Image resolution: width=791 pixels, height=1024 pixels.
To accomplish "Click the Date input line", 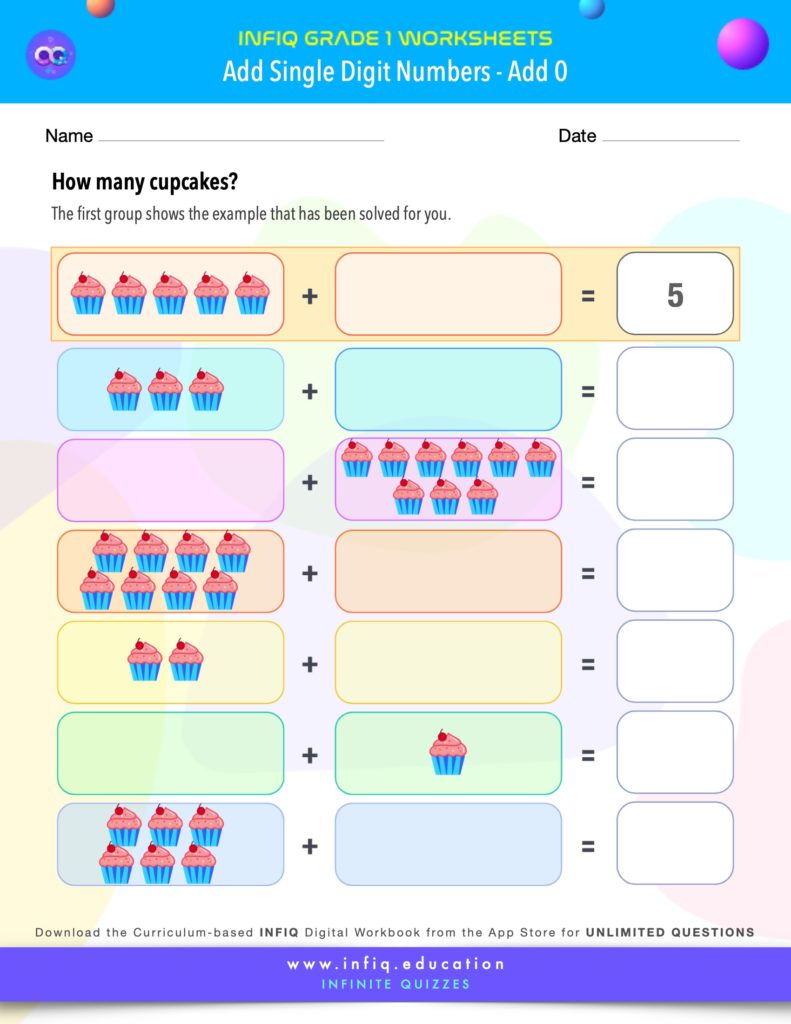I will [670, 138].
